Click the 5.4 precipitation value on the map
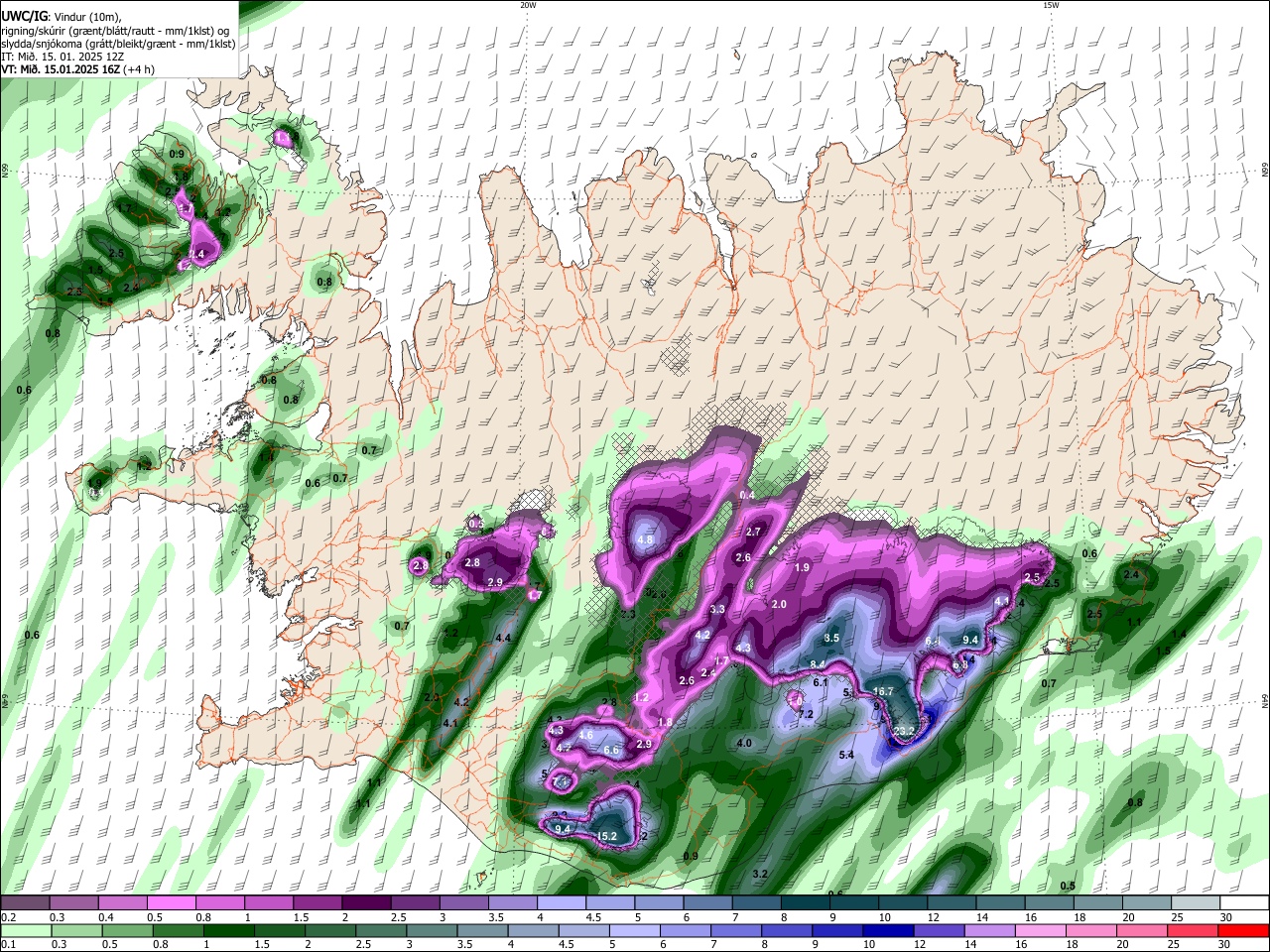Viewport: 1270px width, 952px height. click(x=846, y=756)
